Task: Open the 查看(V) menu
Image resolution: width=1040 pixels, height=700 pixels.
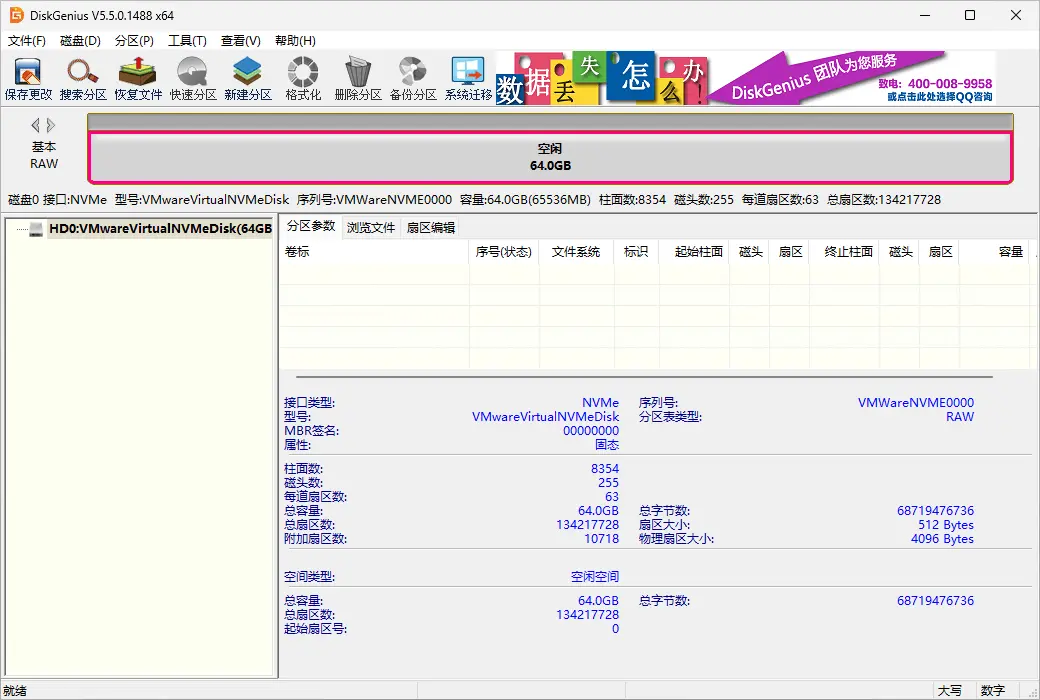Action: point(241,40)
